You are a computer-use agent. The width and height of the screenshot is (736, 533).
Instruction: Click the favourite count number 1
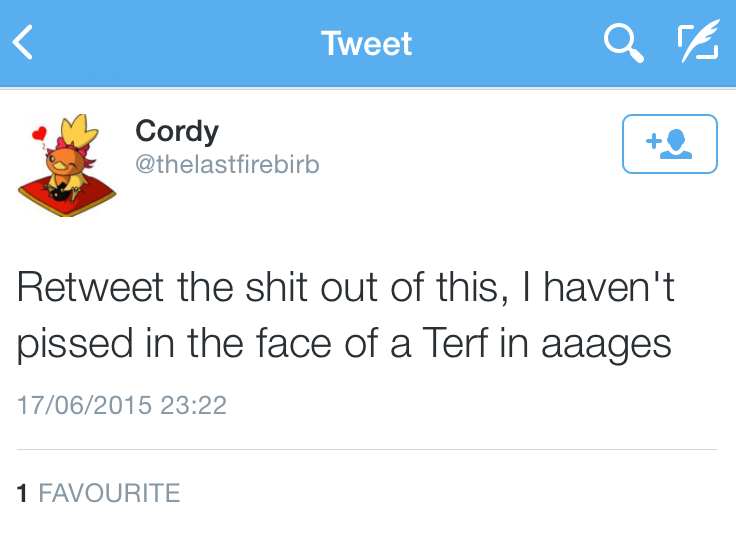click(x=22, y=492)
